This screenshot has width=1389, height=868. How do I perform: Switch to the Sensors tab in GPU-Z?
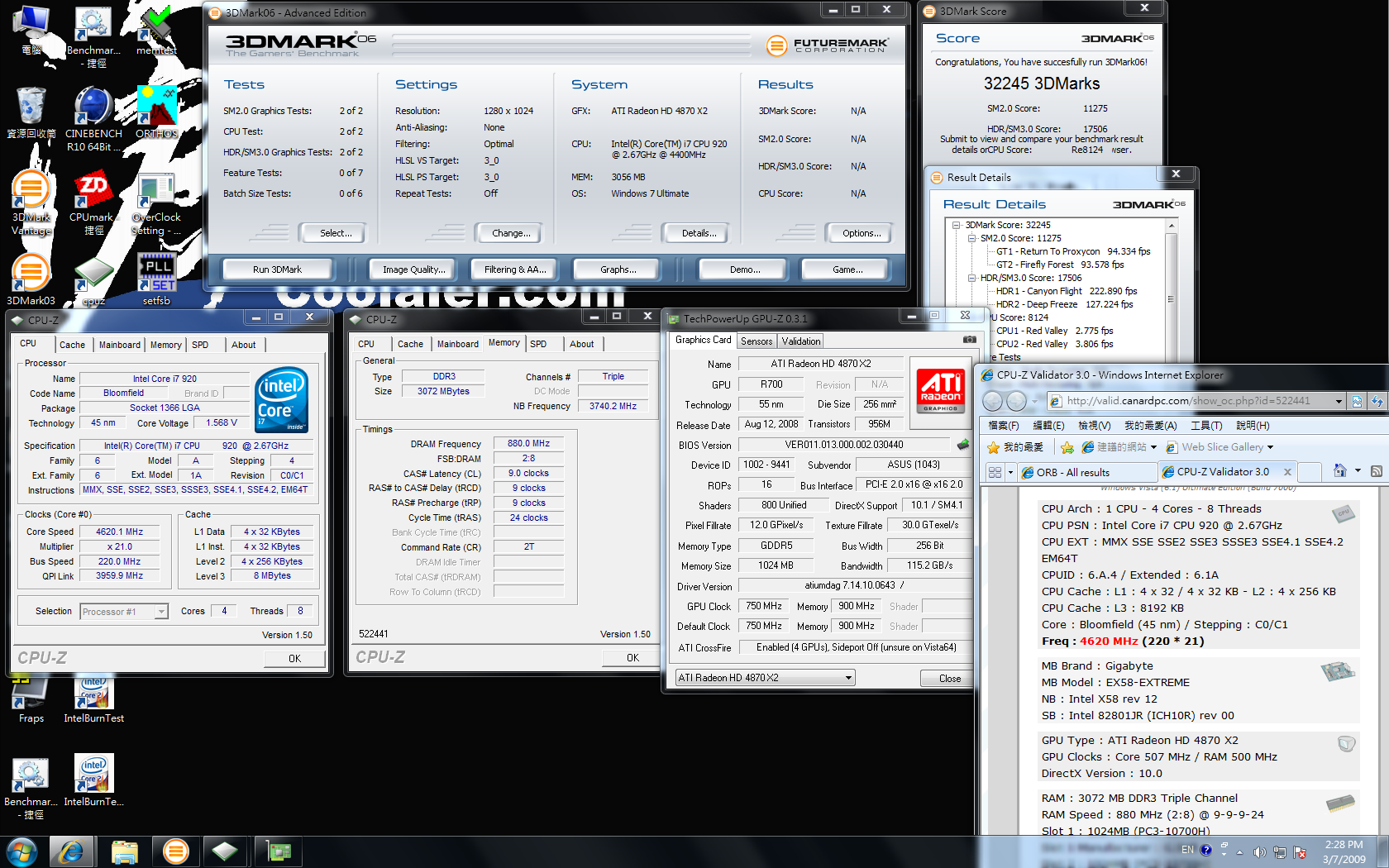(x=757, y=341)
